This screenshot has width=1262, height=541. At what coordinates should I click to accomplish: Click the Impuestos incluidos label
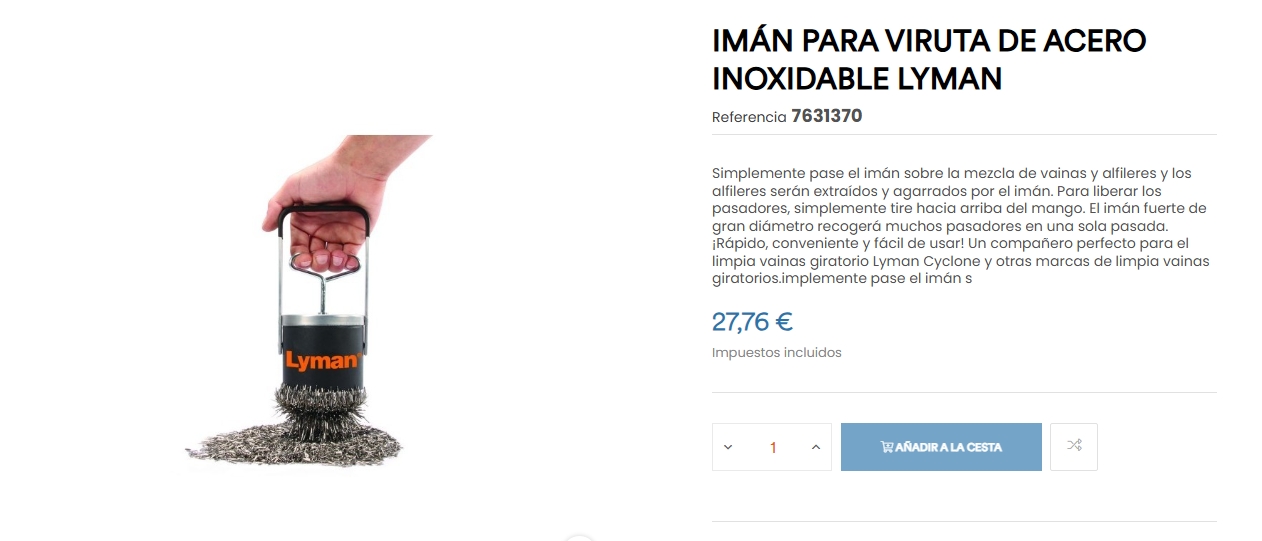pos(777,353)
